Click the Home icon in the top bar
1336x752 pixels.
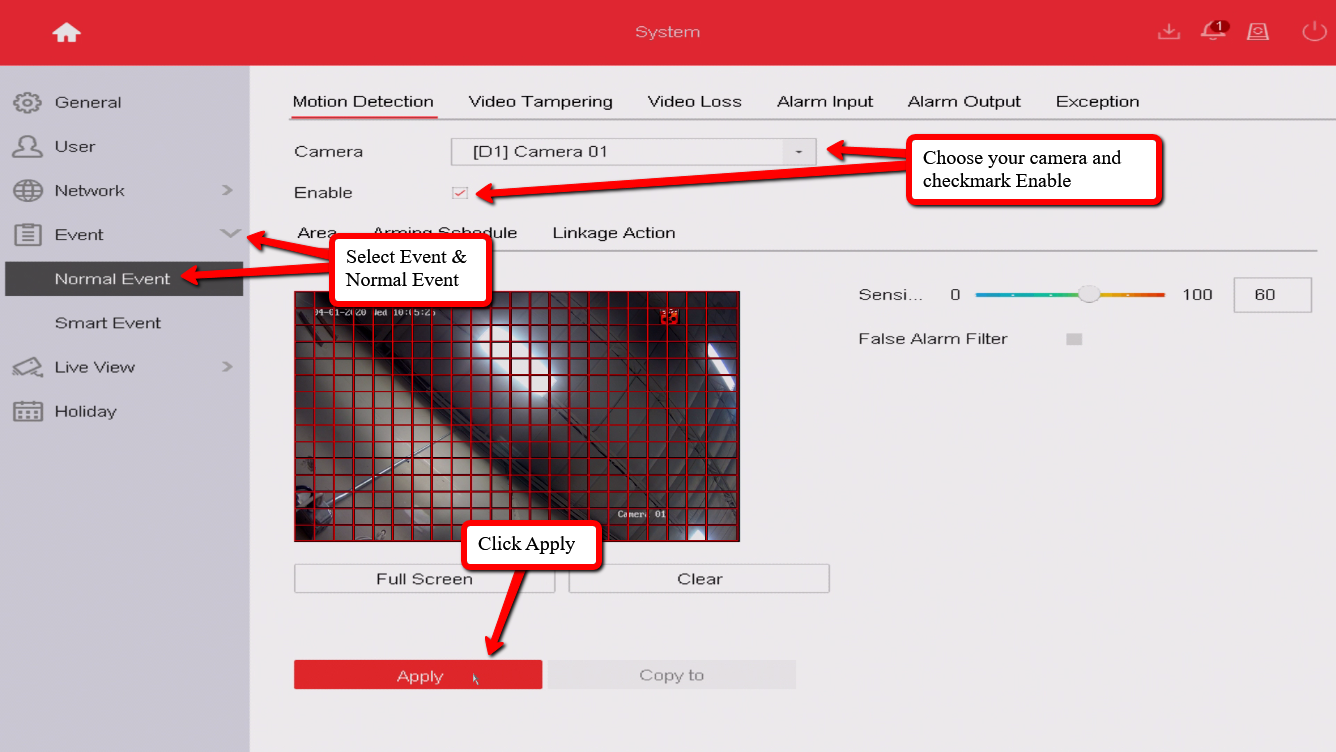coord(67,32)
